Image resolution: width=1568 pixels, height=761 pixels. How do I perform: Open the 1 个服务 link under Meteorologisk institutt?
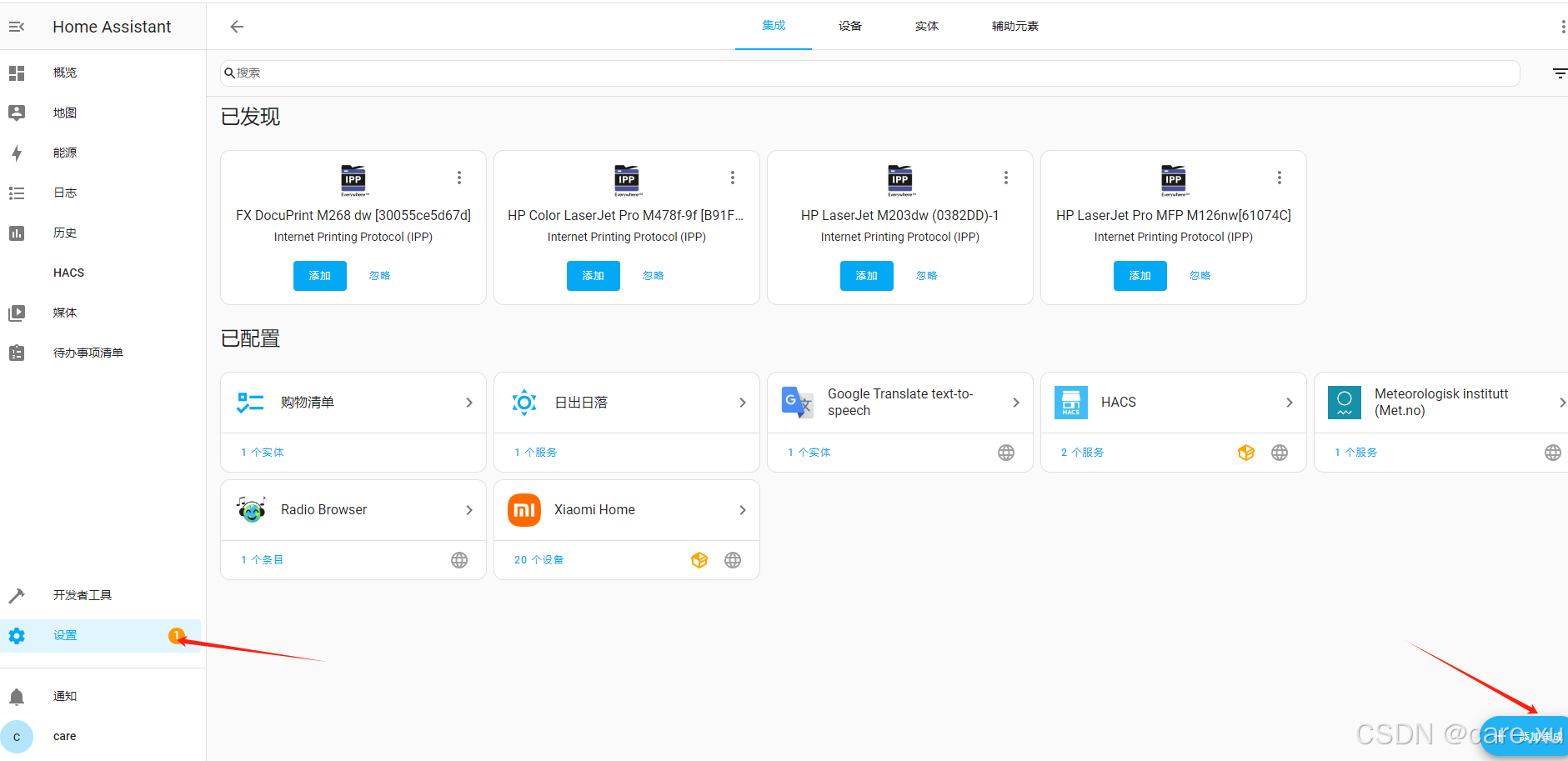pyautogui.click(x=1356, y=453)
